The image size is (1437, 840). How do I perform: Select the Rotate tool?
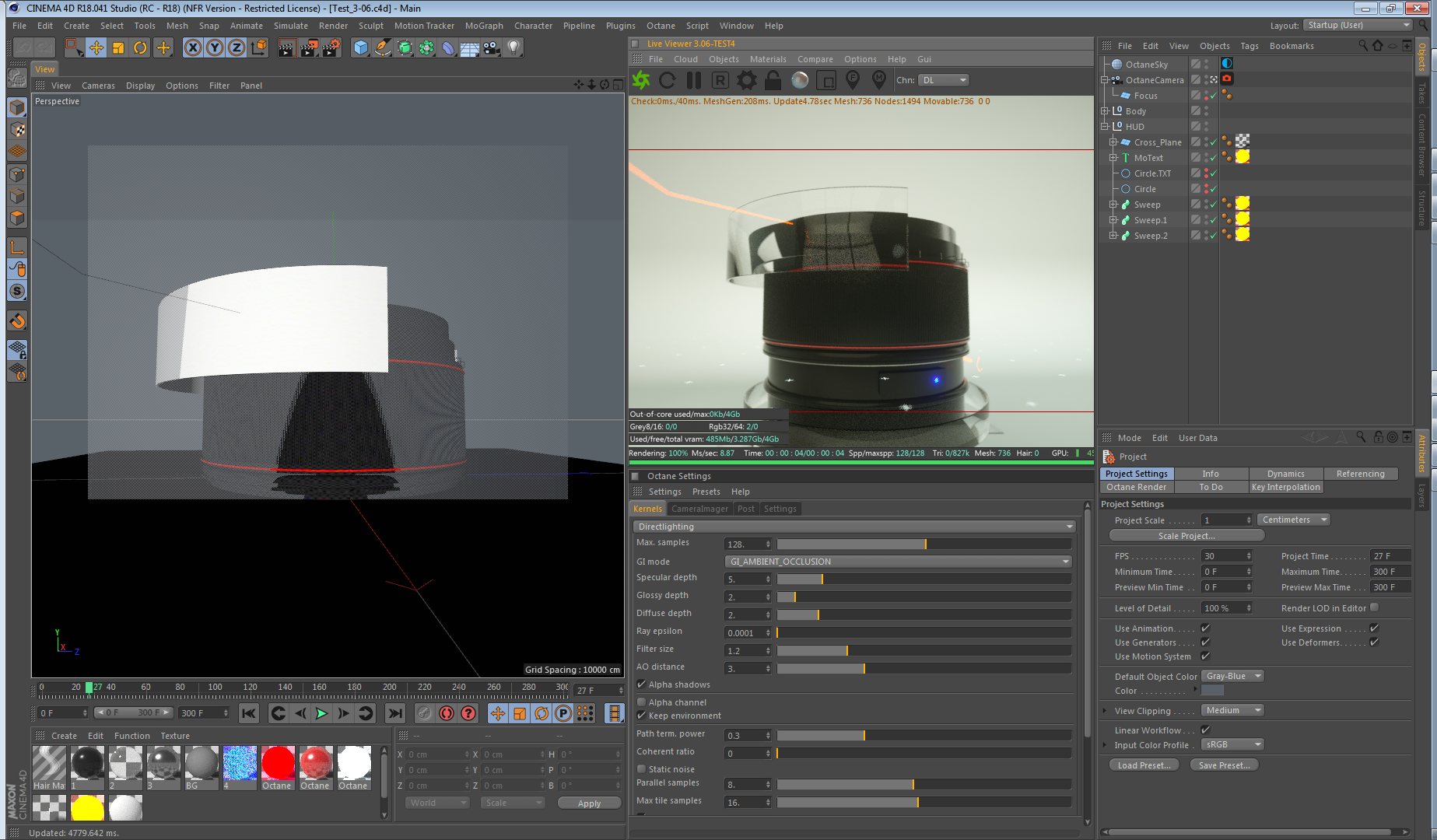pyautogui.click(x=140, y=48)
